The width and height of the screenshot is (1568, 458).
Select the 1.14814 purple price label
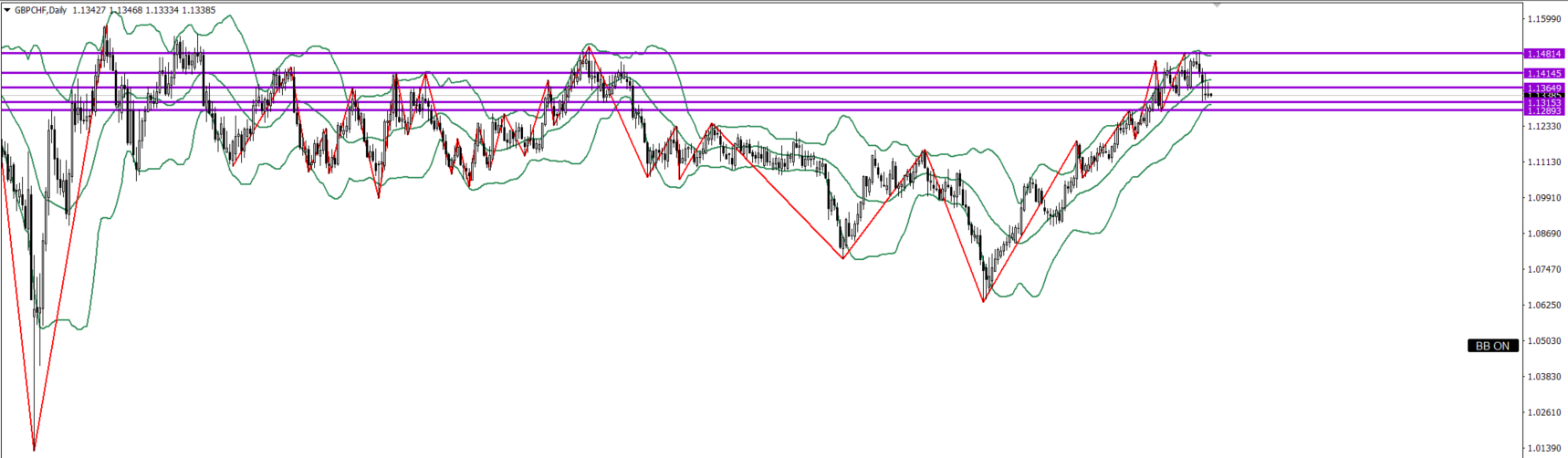pos(1544,54)
